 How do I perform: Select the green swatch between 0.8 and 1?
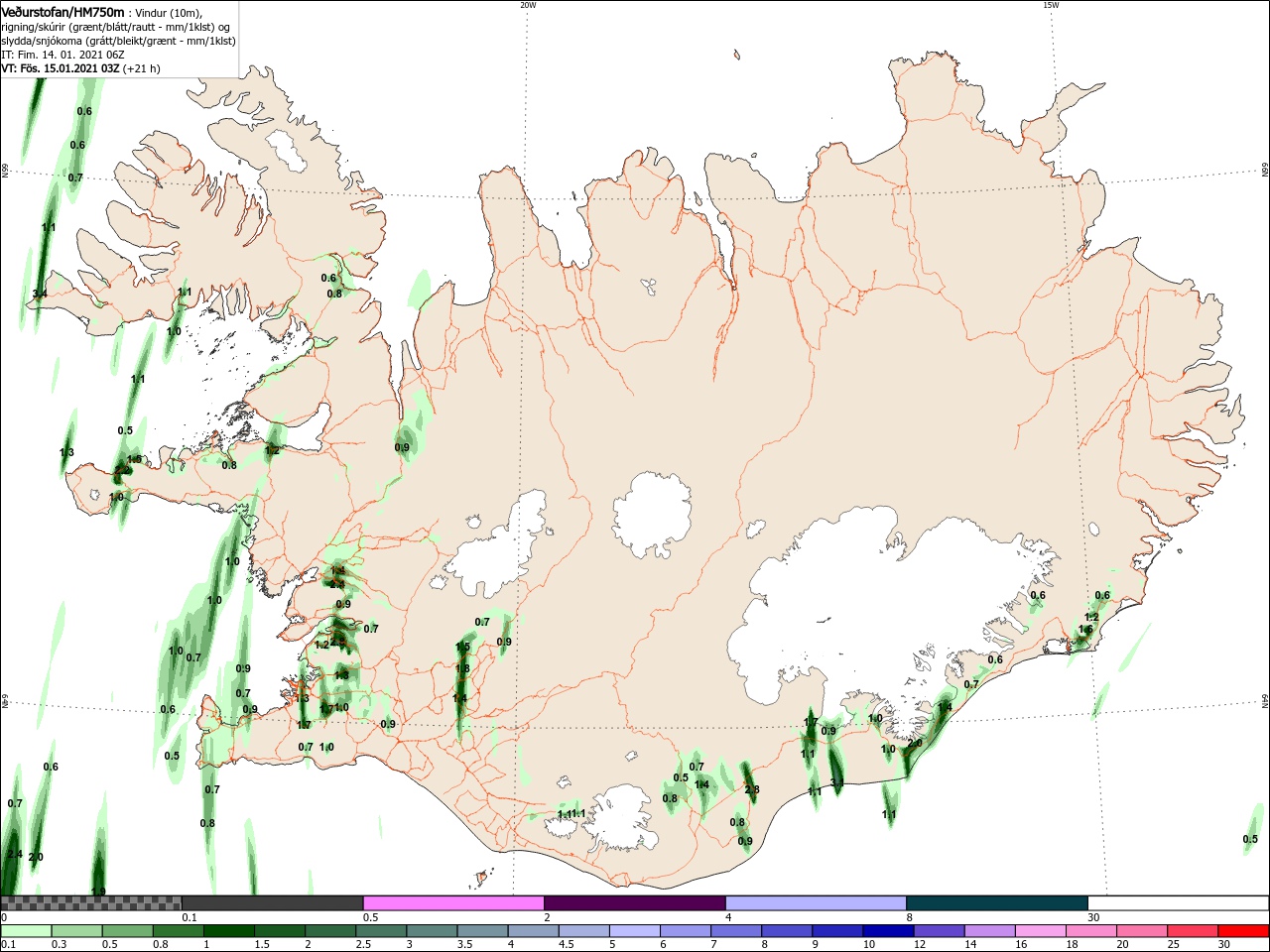pos(178,931)
